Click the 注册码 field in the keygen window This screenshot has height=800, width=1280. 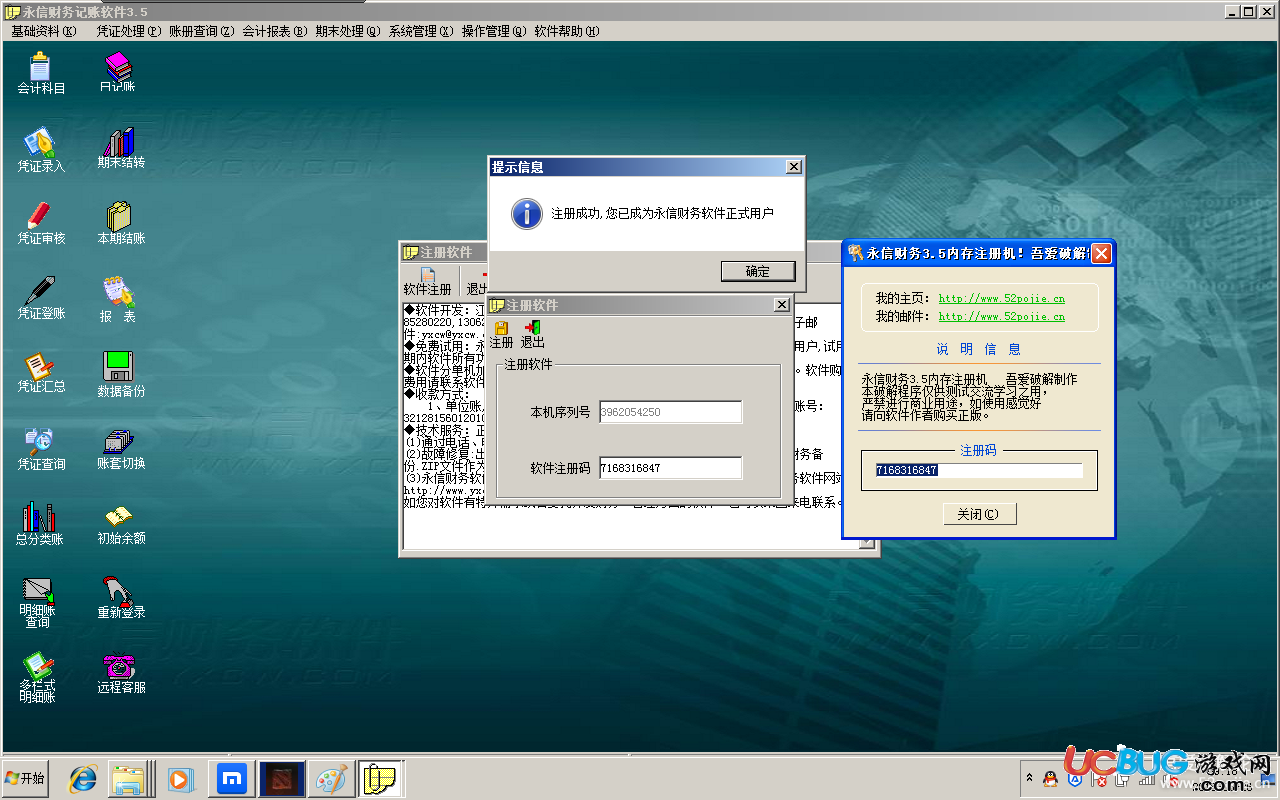pos(979,470)
